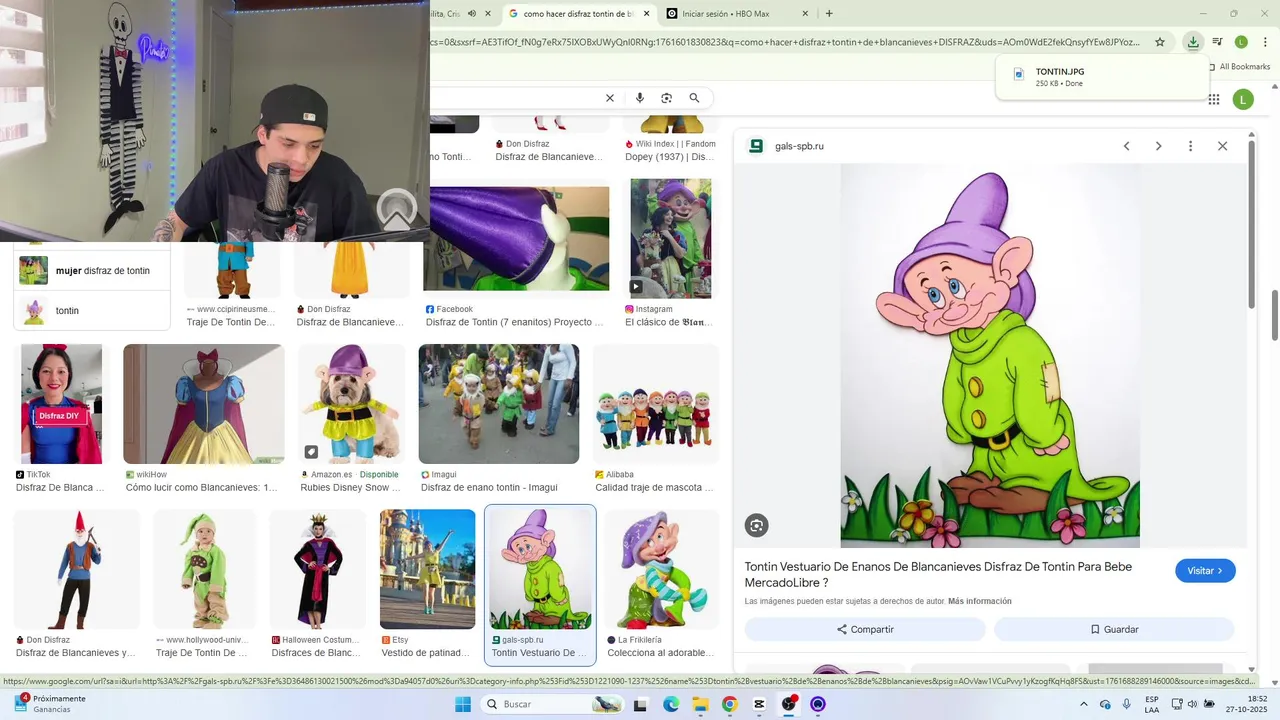The height and width of the screenshot is (720, 1280).
Task: Open the ESP LAA language switcher
Action: click(1152, 704)
